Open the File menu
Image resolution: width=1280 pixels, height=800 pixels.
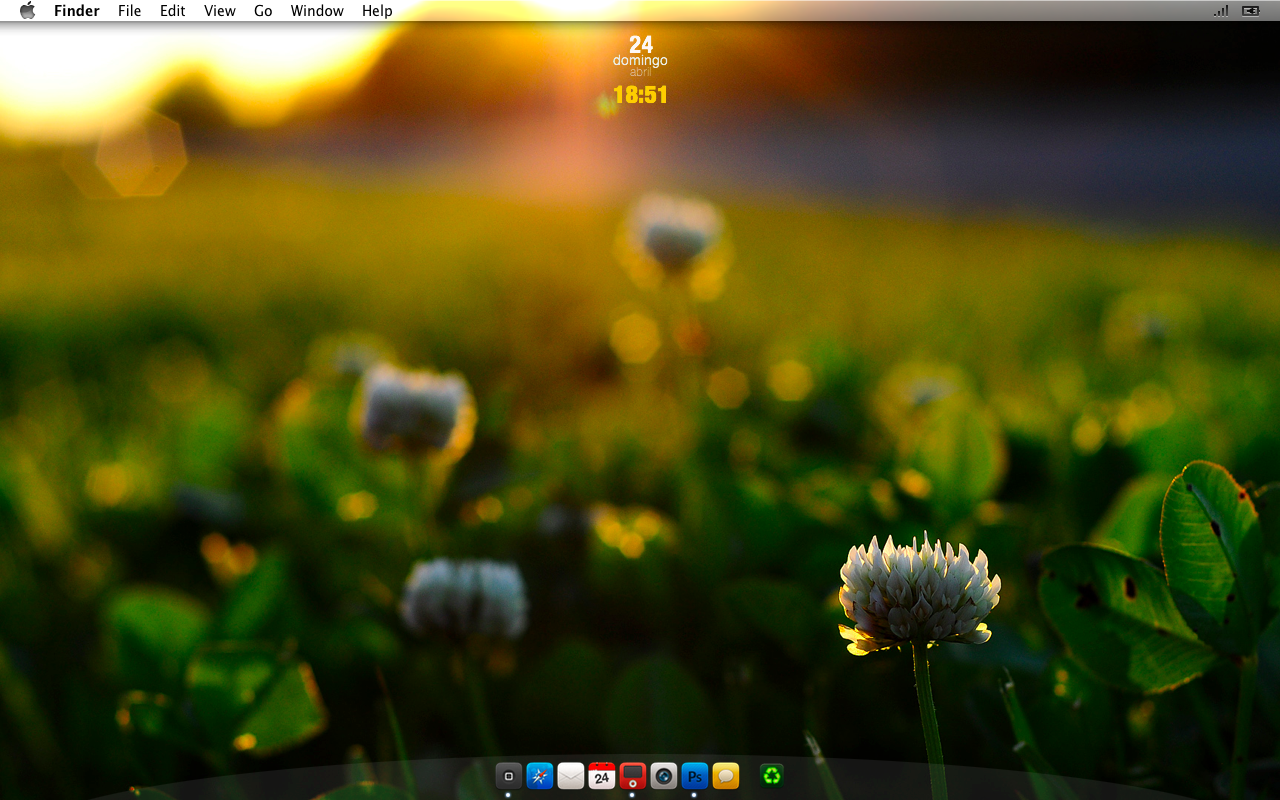pos(129,11)
